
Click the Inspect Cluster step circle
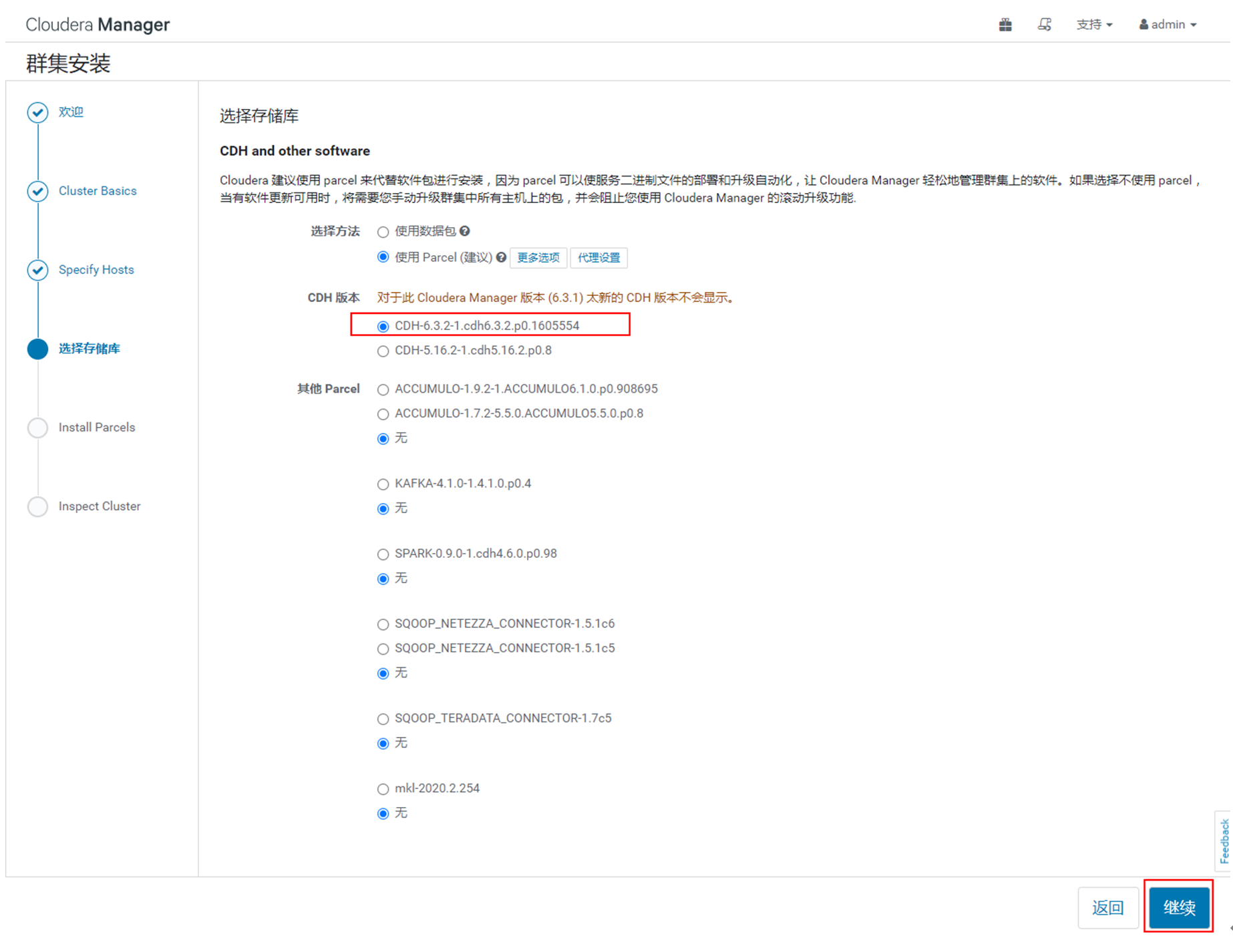click(37, 506)
